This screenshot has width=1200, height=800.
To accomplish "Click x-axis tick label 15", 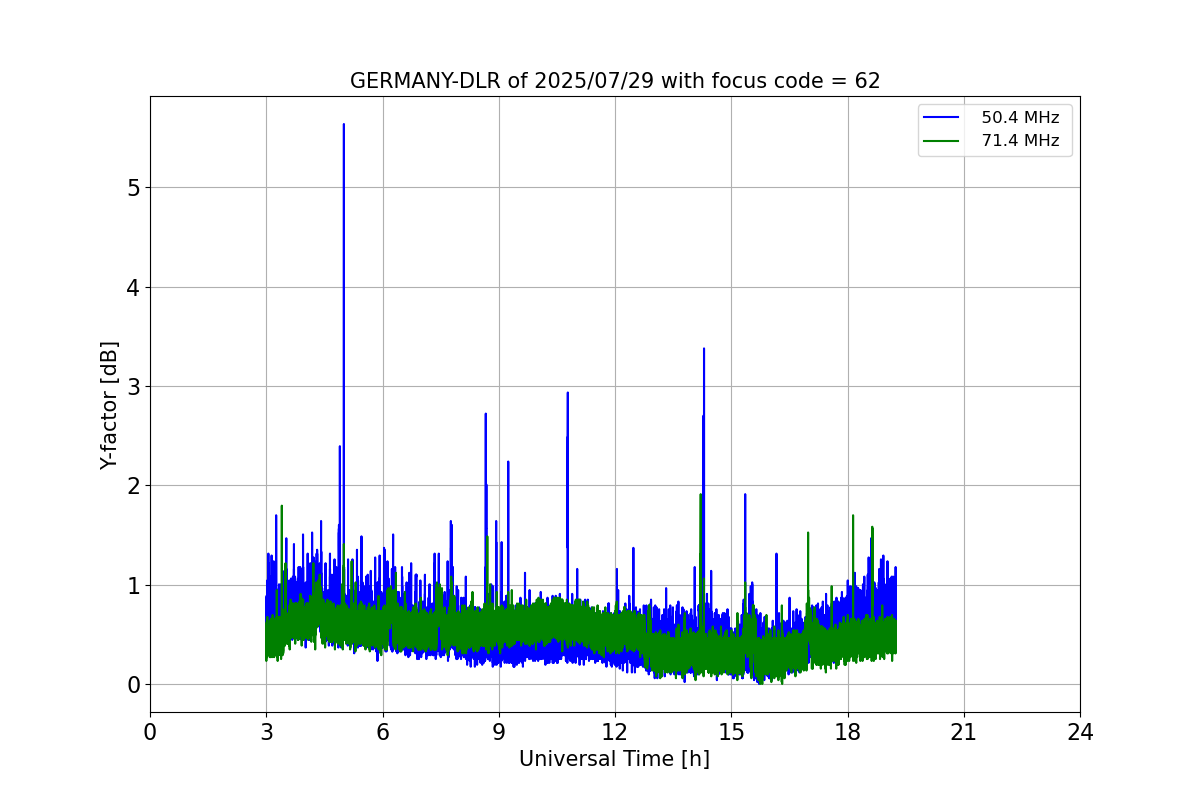I will (x=731, y=732).
